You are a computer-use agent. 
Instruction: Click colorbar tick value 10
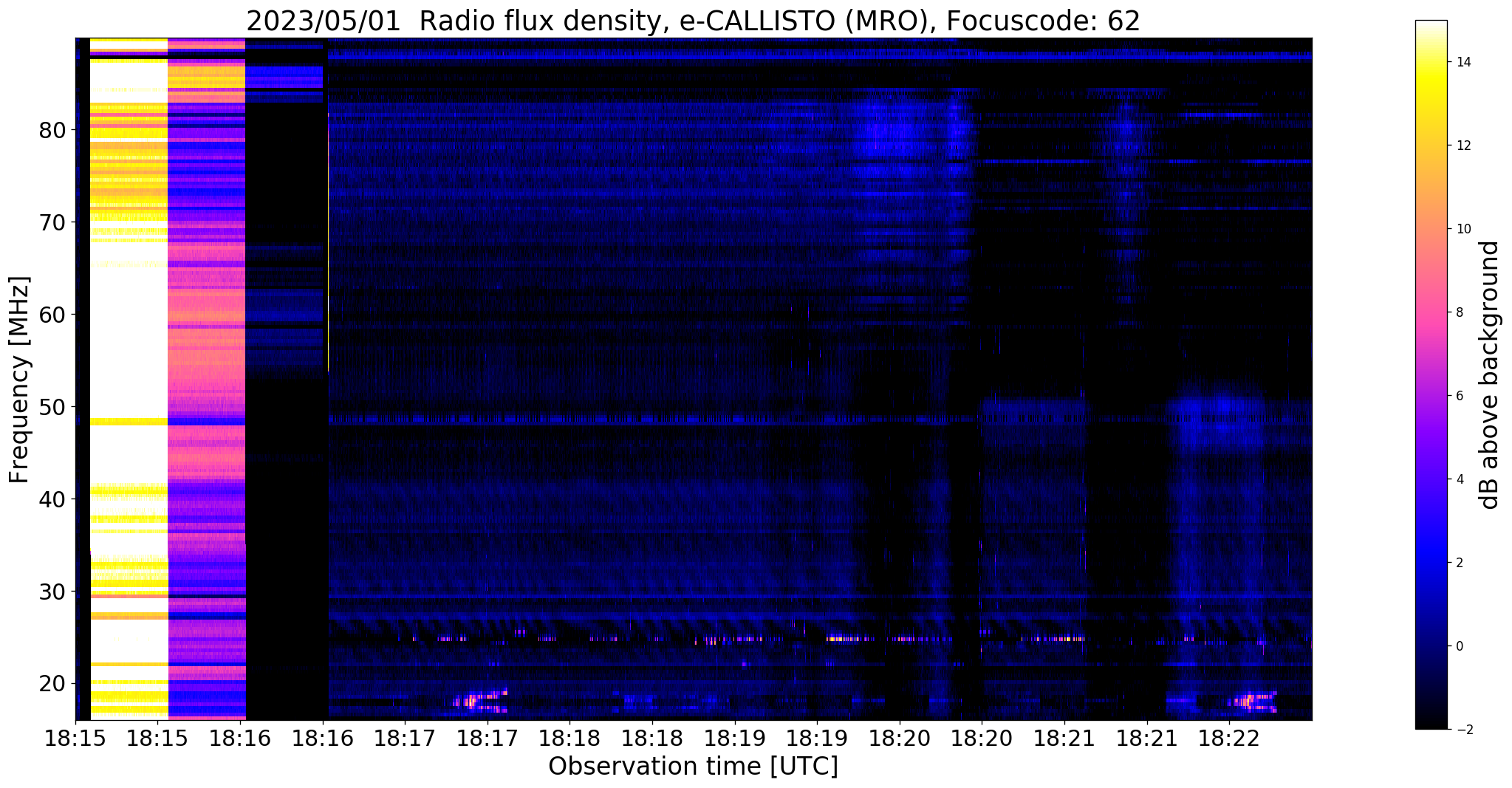coord(1463,229)
